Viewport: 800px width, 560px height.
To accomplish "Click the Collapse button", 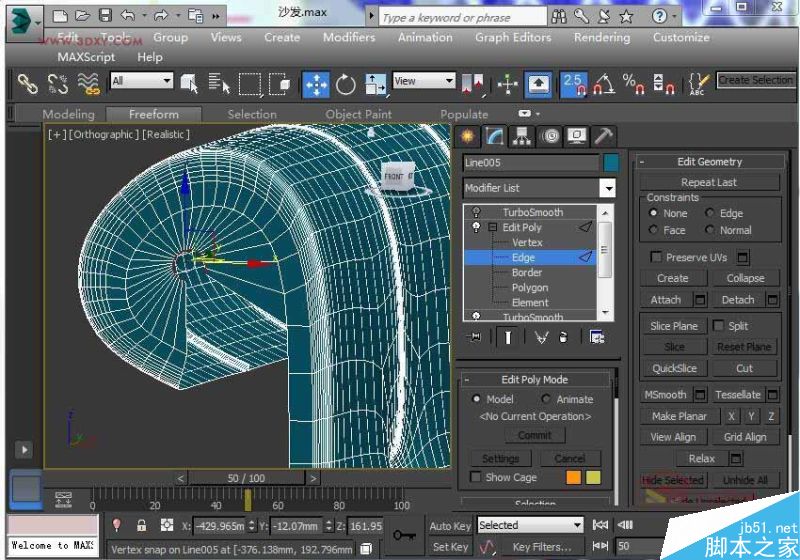I will (x=745, y=278).
